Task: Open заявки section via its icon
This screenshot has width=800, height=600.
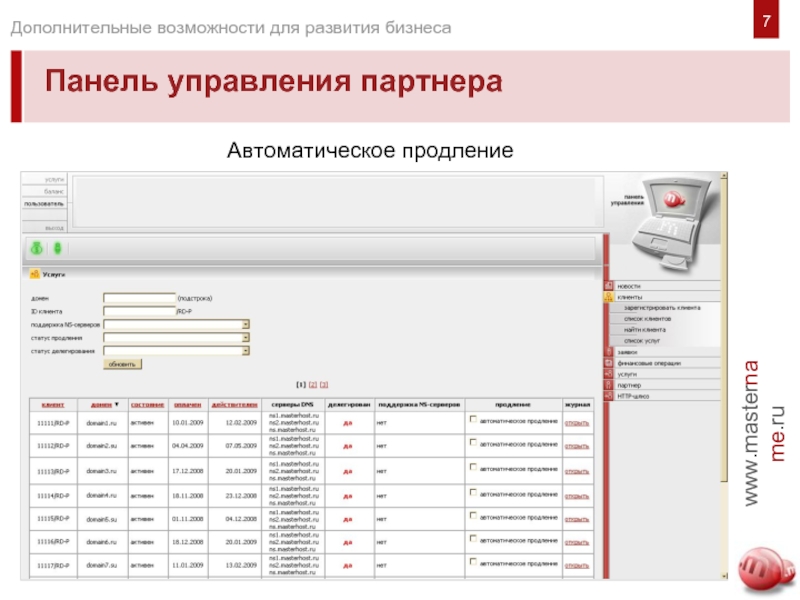Action: pyautogui.click(x=609, y=350)
